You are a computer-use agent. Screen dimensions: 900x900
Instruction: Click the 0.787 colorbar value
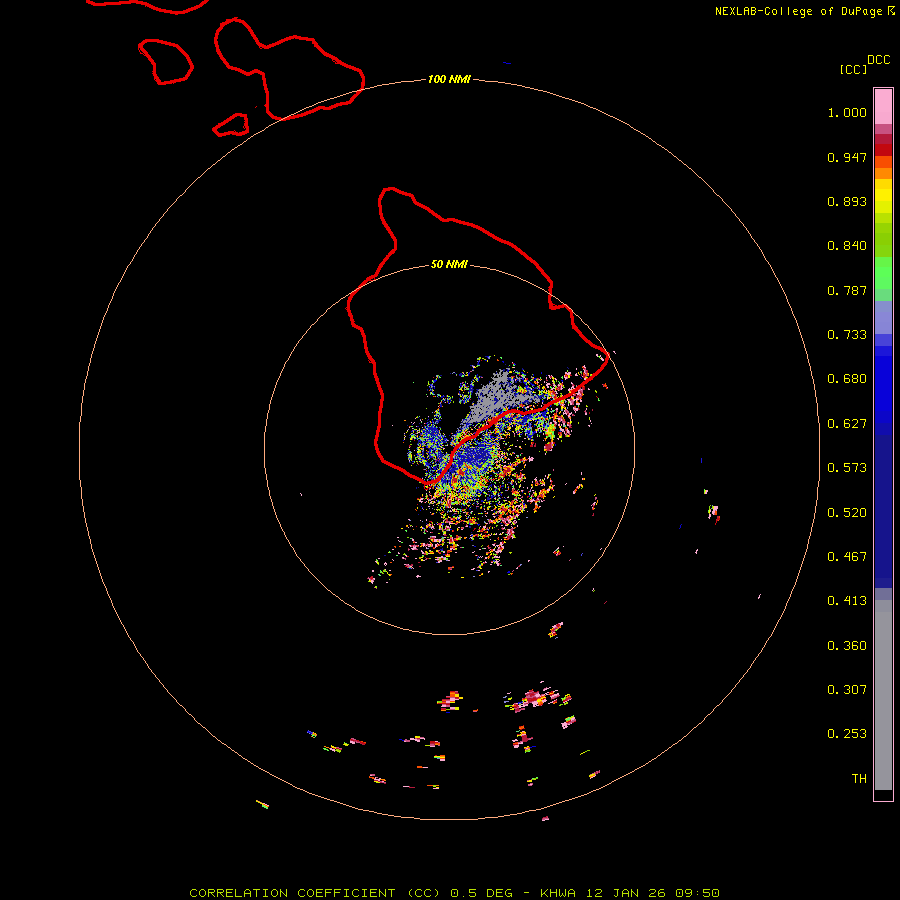tap(847, 290)
